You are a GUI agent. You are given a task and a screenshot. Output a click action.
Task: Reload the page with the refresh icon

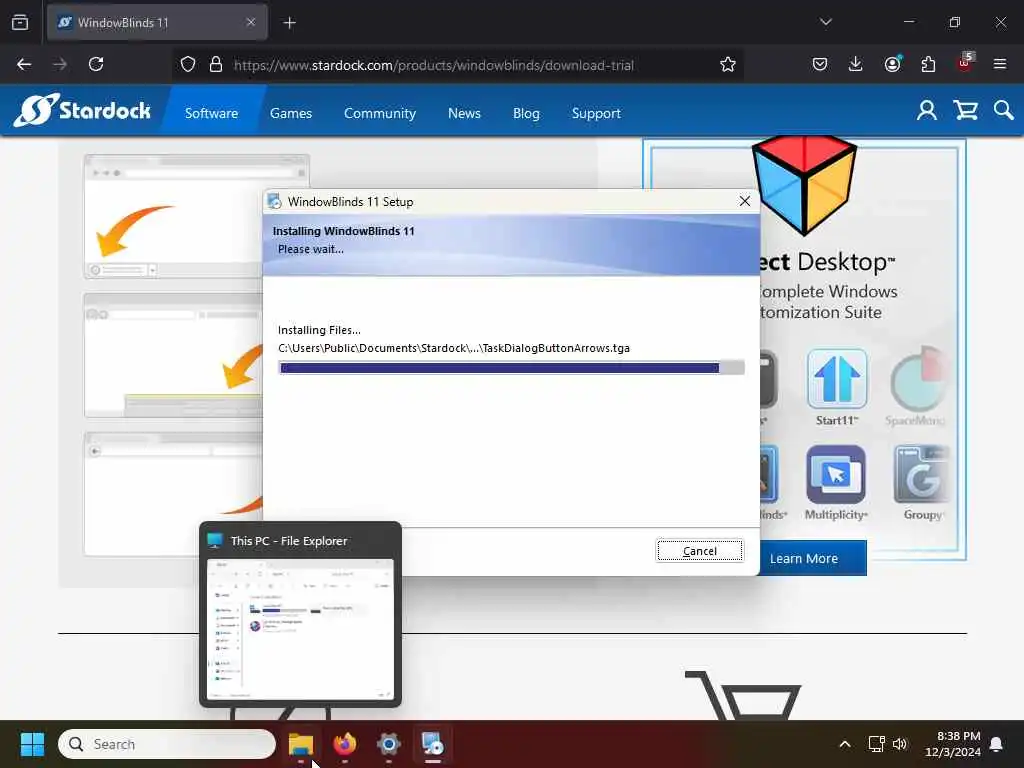coord(96,64)
